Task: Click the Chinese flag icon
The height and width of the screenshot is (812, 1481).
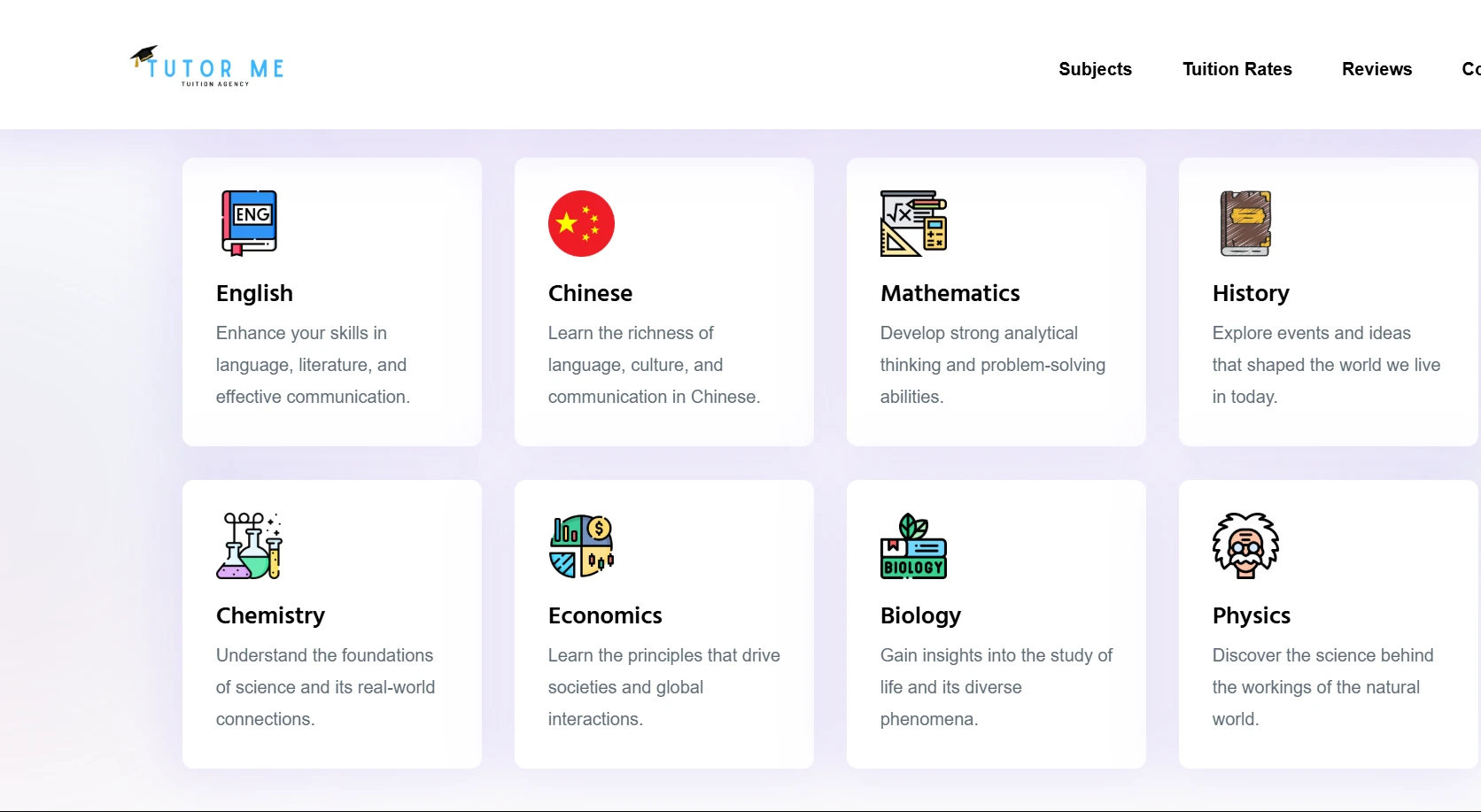Action: pos(581,223)
